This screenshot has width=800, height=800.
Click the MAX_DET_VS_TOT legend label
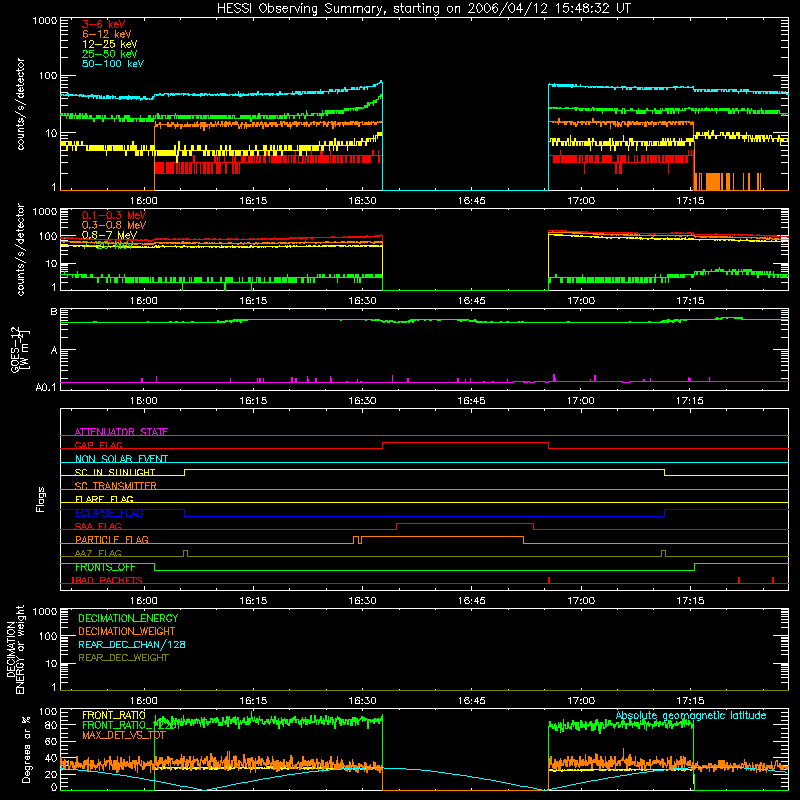[x=124, y=735]
